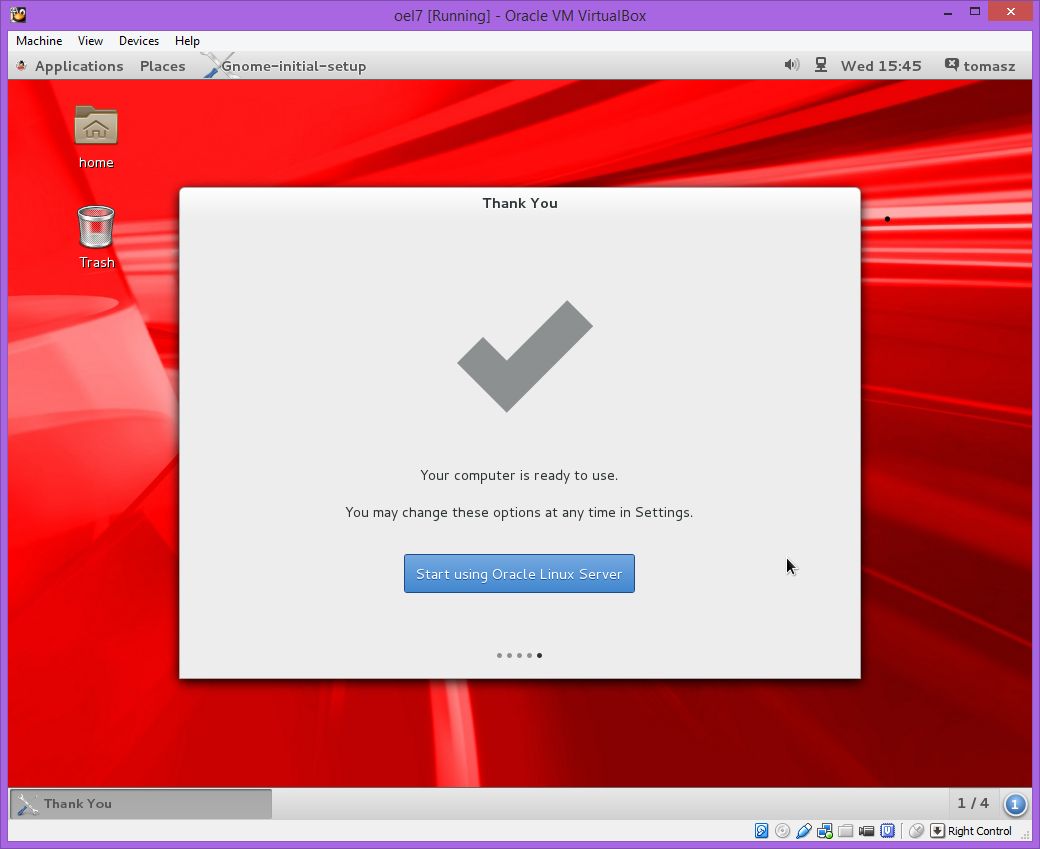Click the VirtualBox window title icon

(18, 14)
